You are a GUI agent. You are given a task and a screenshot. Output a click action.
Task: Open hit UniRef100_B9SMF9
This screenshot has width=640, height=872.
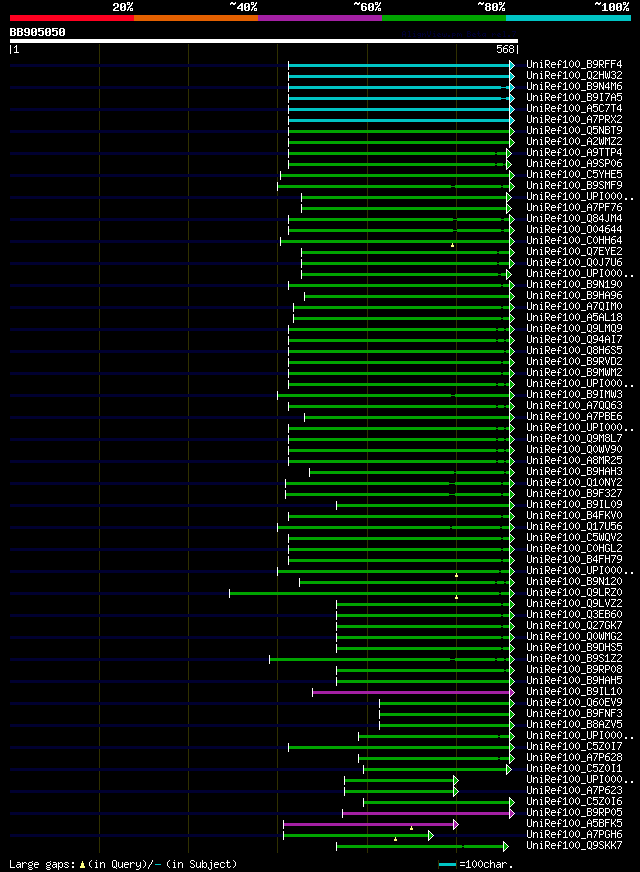(x=574, y=186)
